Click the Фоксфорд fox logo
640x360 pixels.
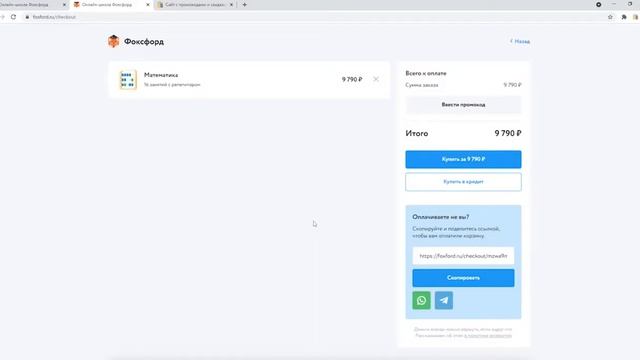[113, 41]
